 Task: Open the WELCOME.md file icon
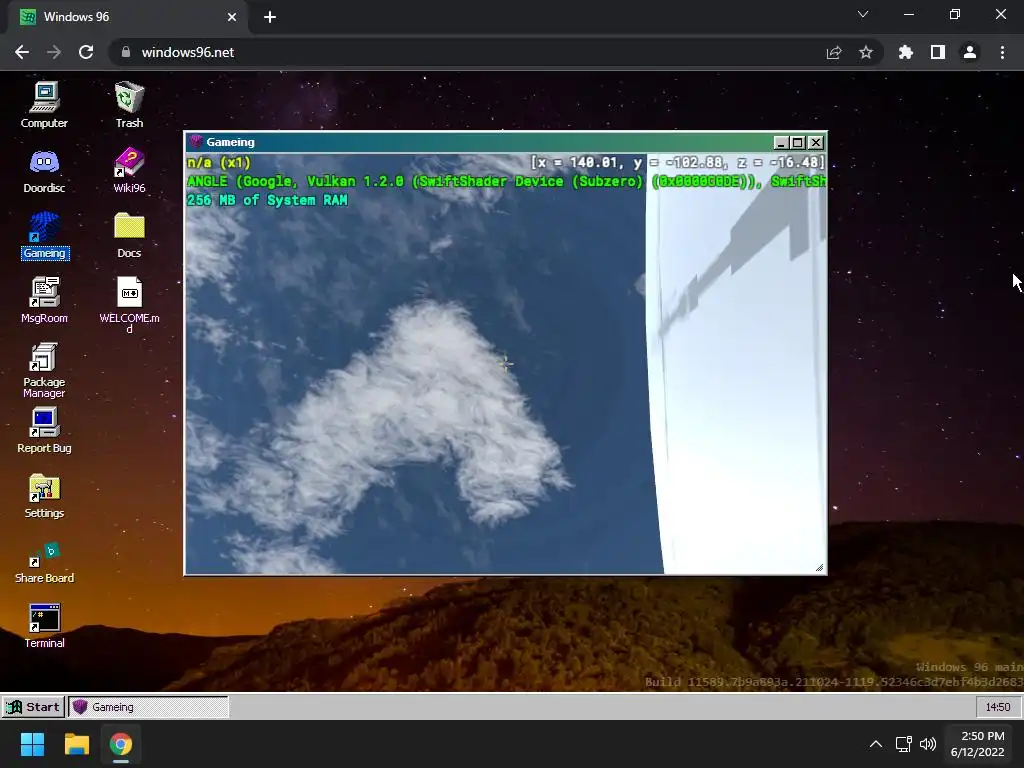click(x=129, y=304)
